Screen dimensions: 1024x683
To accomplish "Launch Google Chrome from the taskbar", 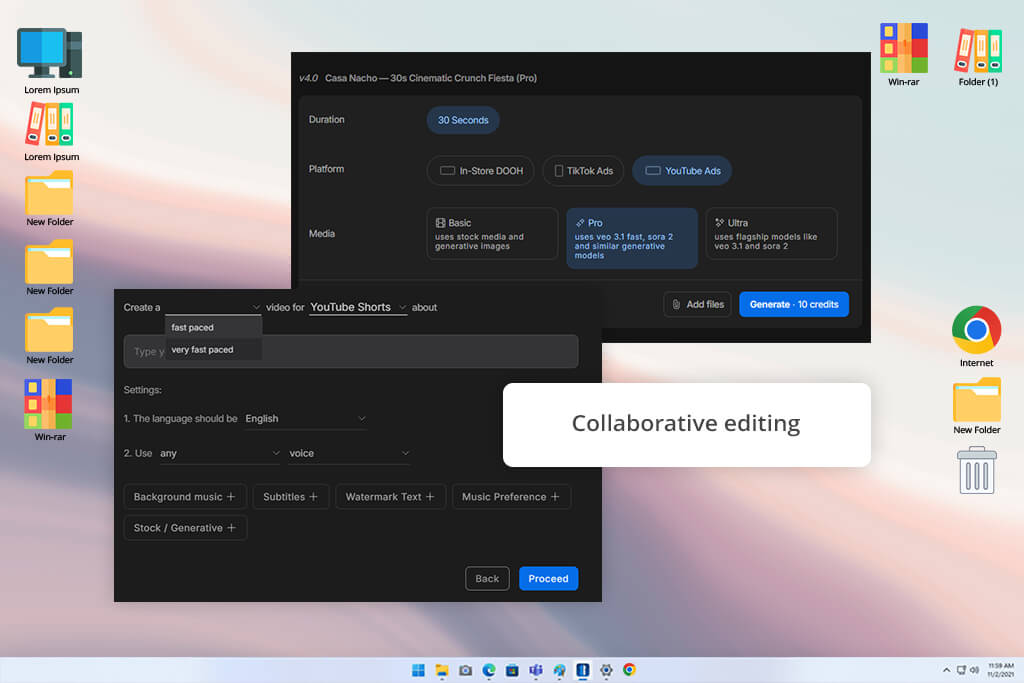I will 630,670.
